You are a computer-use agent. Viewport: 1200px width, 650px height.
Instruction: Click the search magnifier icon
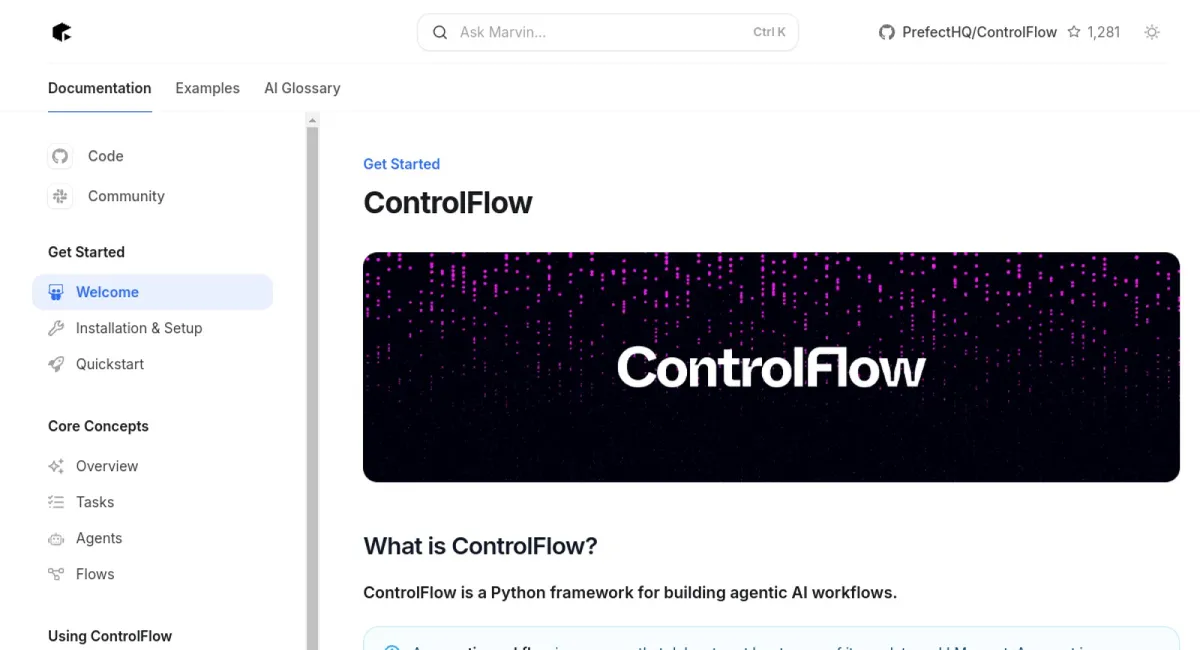(440, 32)
